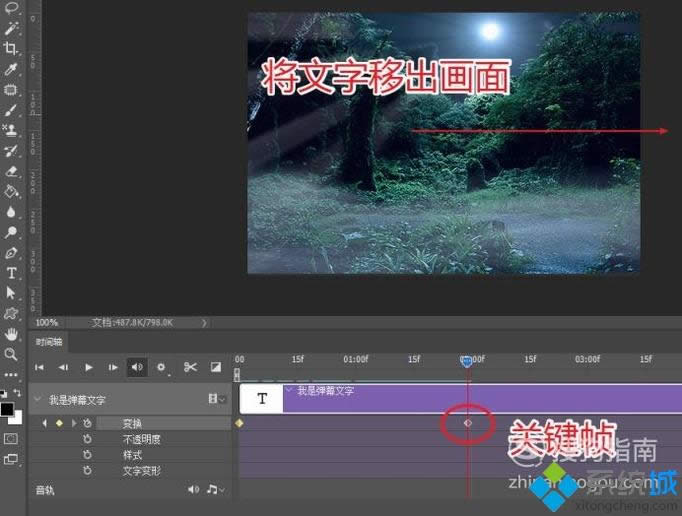The width and height of the screenshot is (682, 516).
Task: Step forward to next frame
Action: [113, 367]
